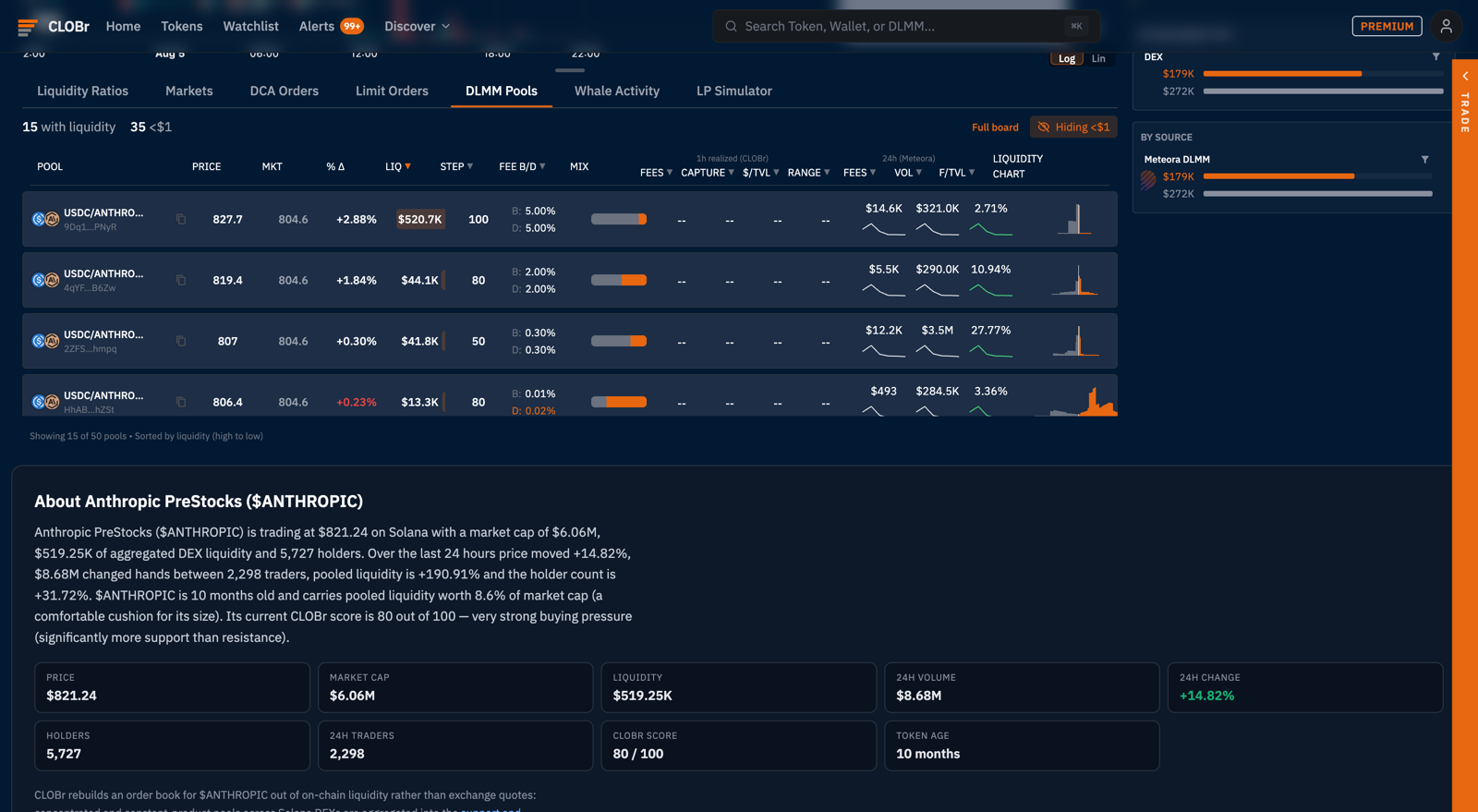The width and height of the screenshot is (1478, 812).
Task: Open the user account profile icon
Action: (x=1447, y=26)
